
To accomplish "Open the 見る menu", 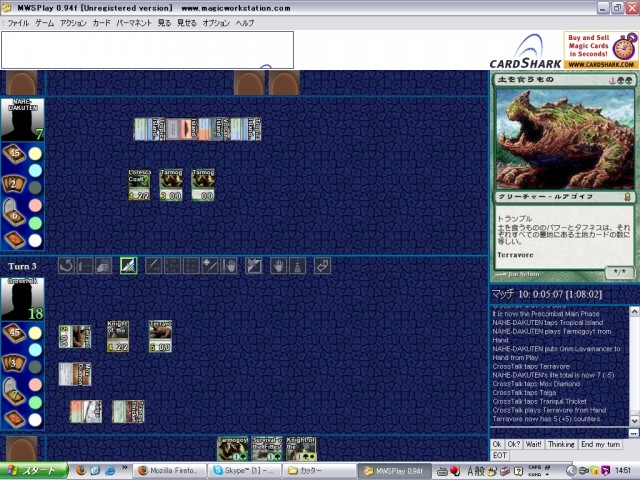I will pos(164,23).
